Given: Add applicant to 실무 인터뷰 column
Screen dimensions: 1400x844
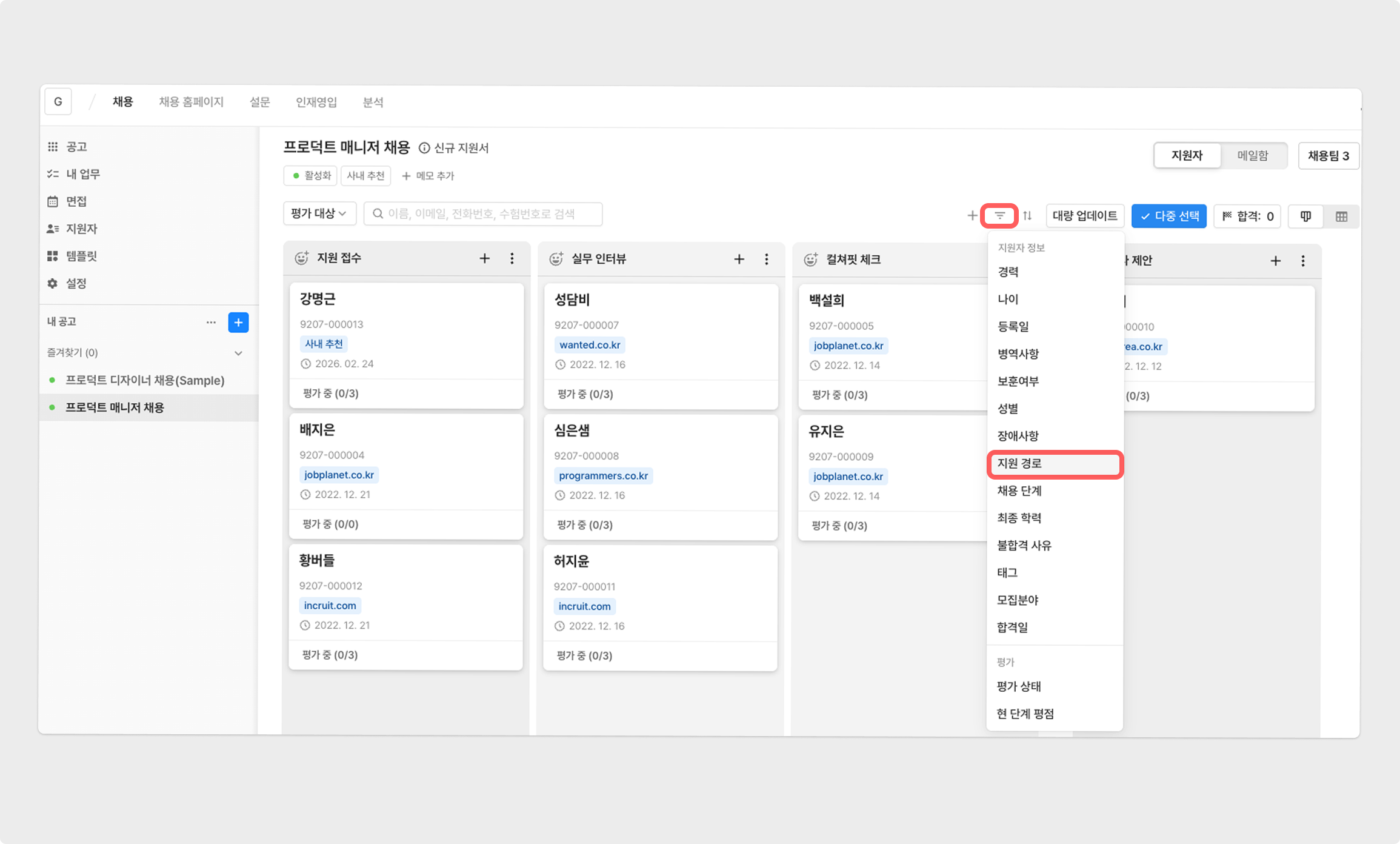Looking at the screenshot, I should coord(739,259).
